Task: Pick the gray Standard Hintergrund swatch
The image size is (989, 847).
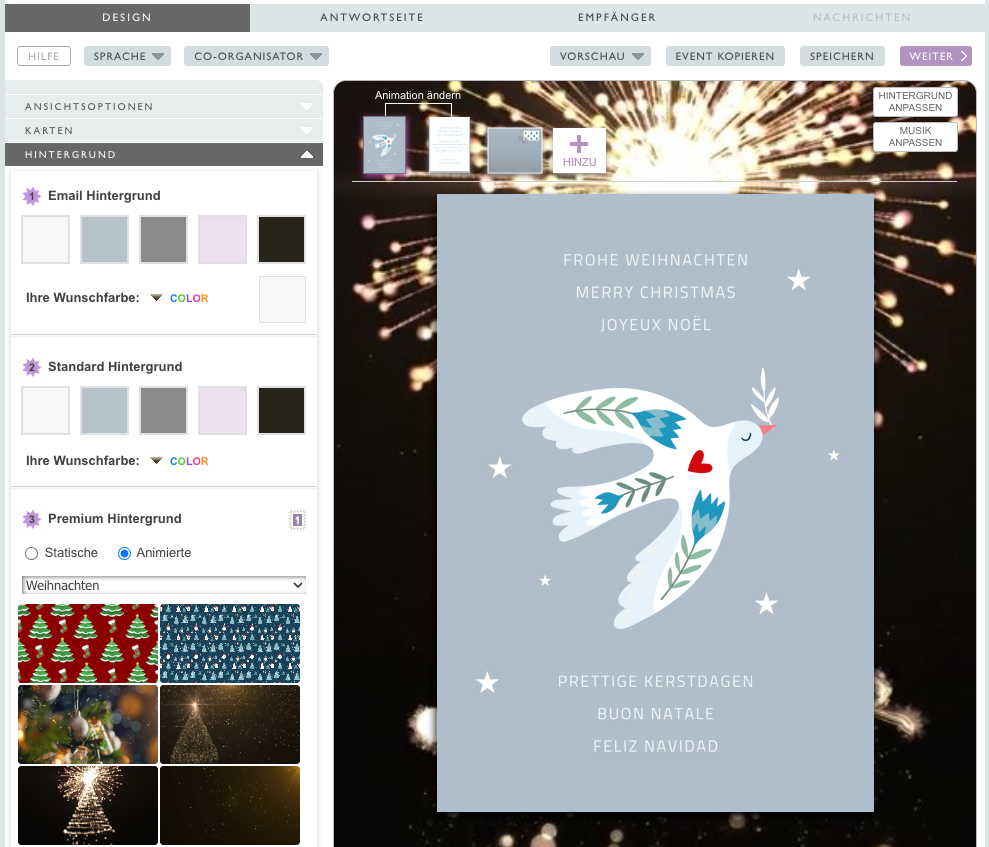Action: (x=163, y=411)
